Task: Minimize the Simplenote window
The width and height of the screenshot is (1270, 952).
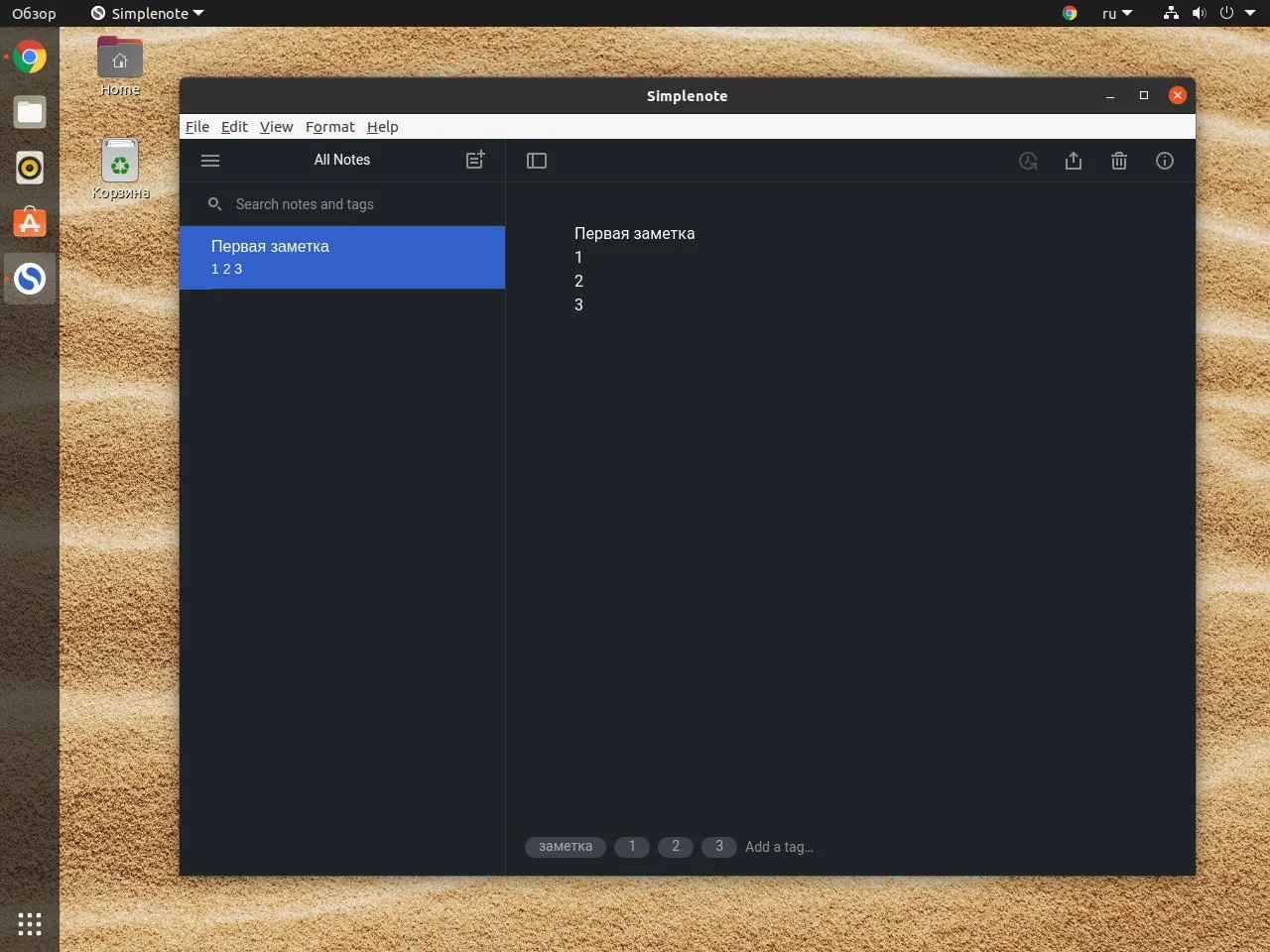Action: click(1110, 96)
